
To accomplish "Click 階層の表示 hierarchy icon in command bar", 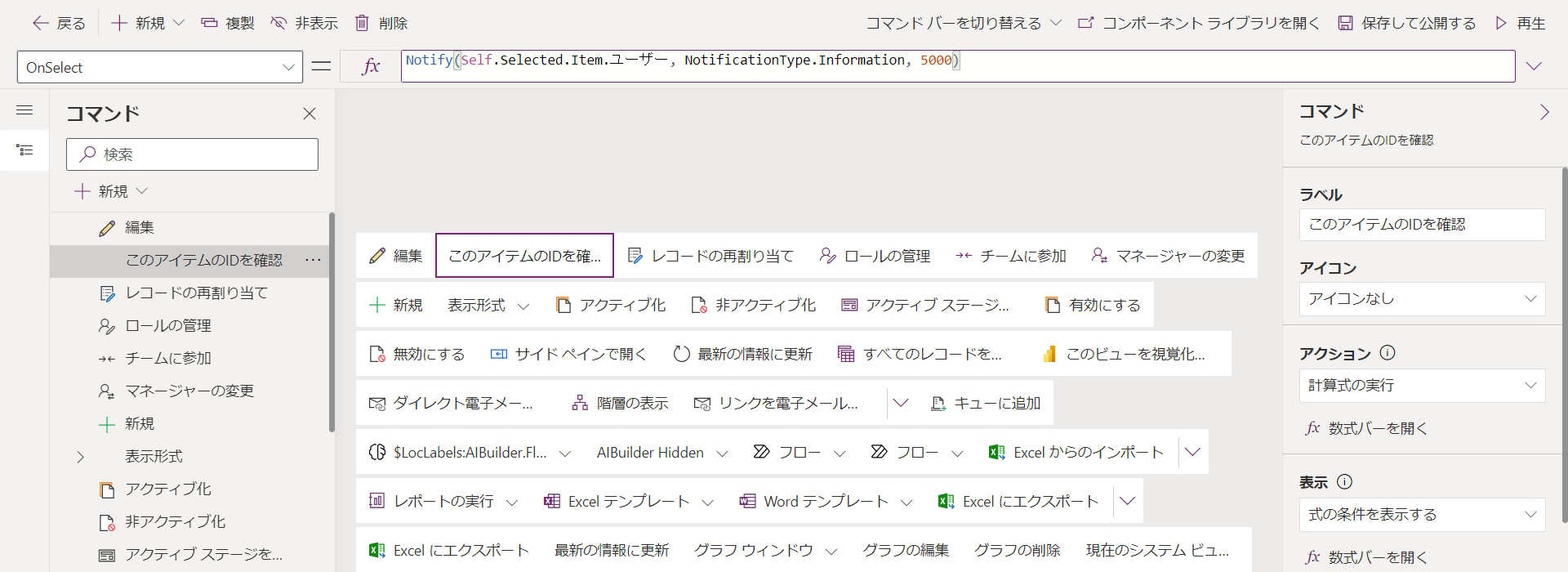I will [580, 403].
